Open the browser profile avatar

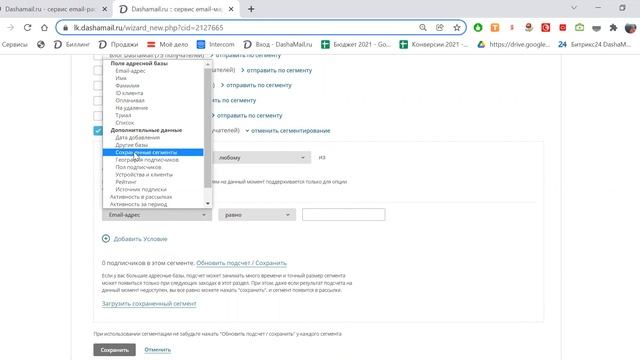[630, 28]
